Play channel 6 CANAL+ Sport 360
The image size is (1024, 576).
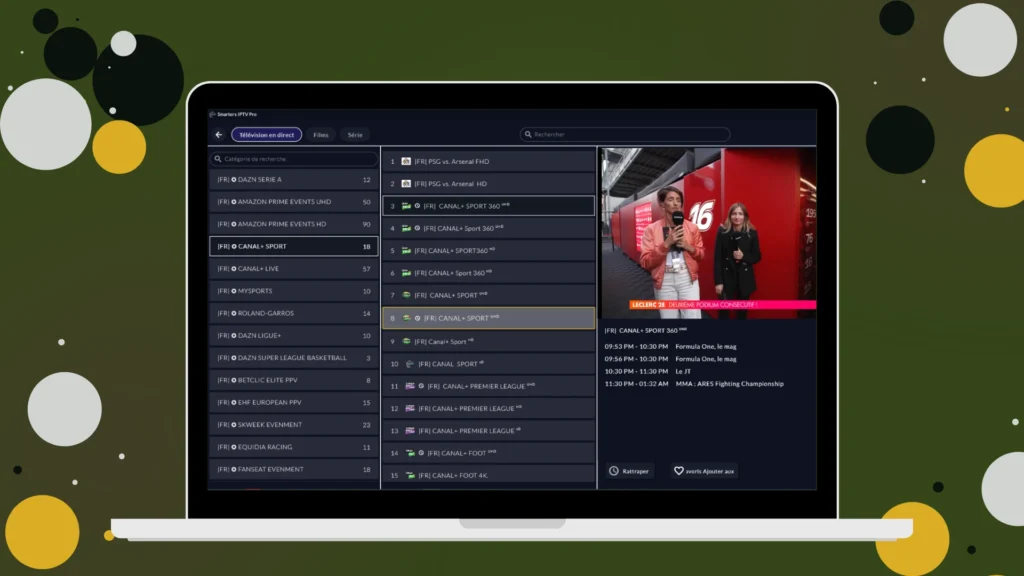pyautogui.click(x=488, y=273)
